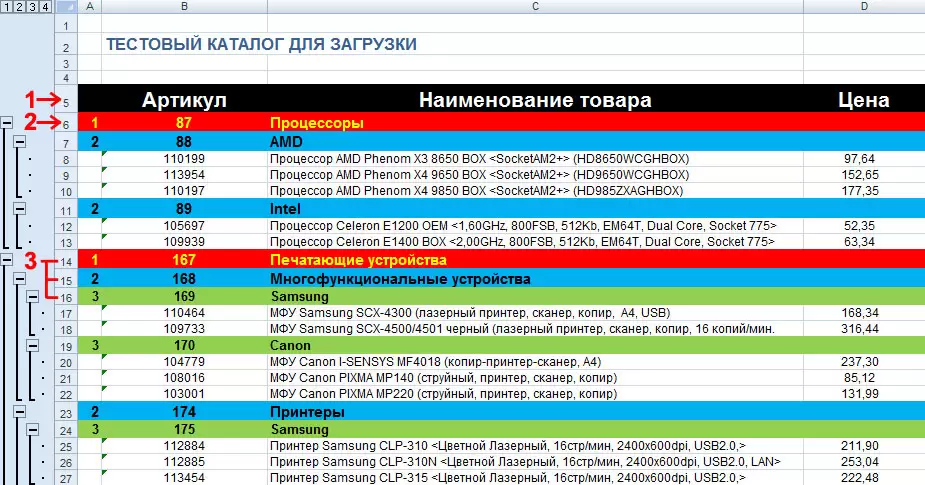This screenshot has width=925, height=485.
Task: Collapse the Процессоры group at row 6
Action: point(8,123)
